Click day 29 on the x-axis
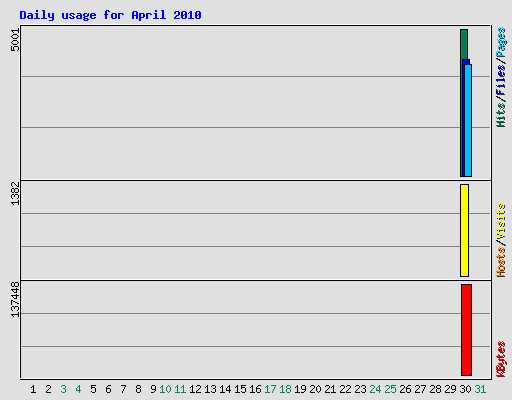 (450, 389)
